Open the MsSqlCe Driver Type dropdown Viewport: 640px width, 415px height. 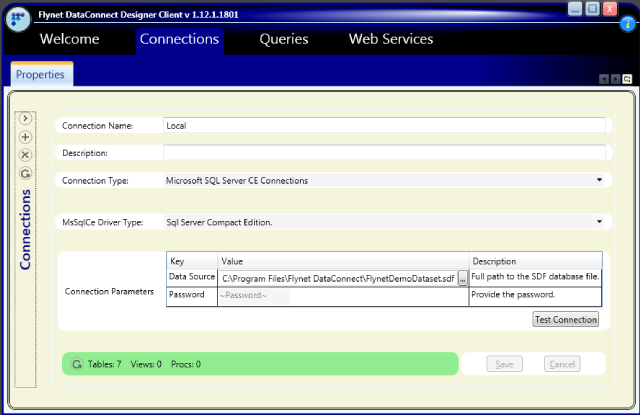click(x=384, y=222)
